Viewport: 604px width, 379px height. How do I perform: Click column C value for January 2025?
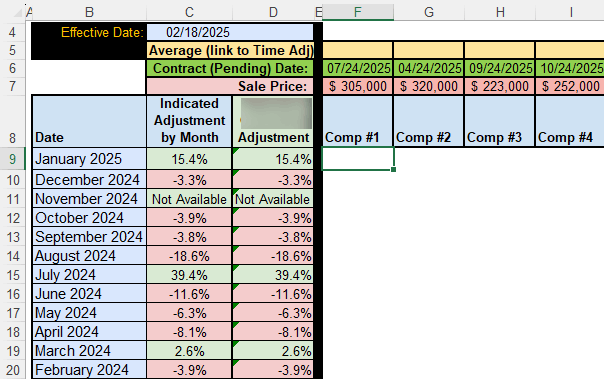pyautogui.click(x=189, y=159)
